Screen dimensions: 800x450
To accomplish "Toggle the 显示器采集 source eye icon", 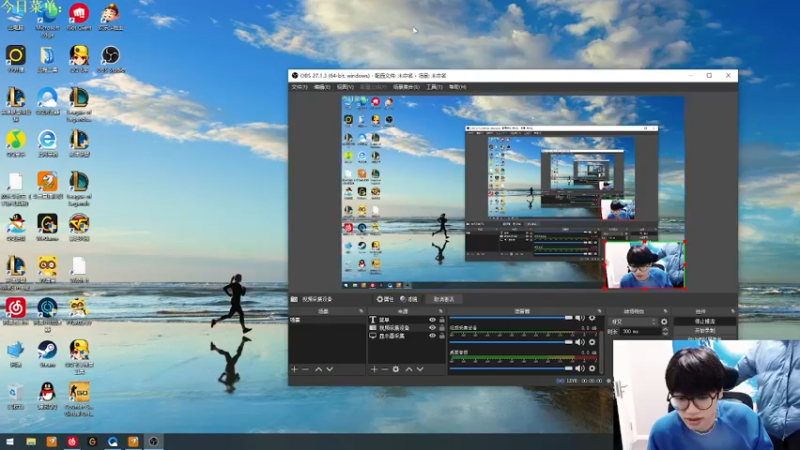I will pos(432,336).
